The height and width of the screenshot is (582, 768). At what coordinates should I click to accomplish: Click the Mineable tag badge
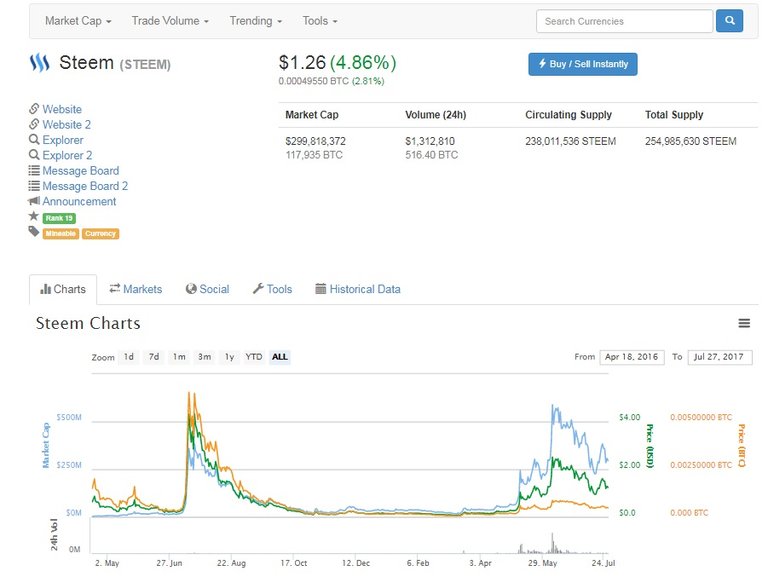tap(61, 234)
